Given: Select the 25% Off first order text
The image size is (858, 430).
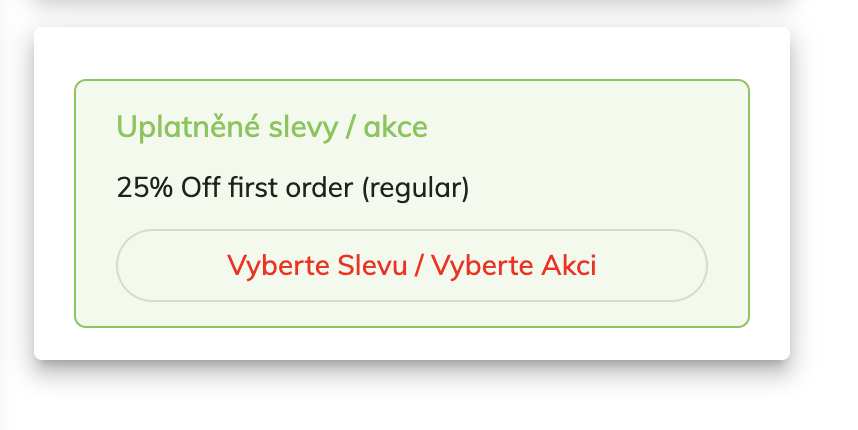Looking at the screenshot, I should pos(292,187).
